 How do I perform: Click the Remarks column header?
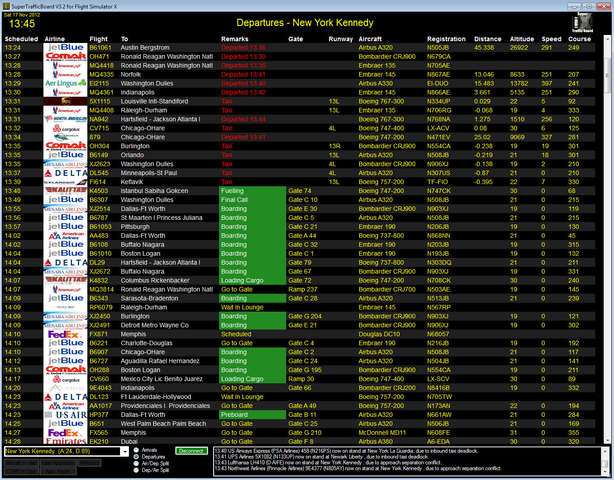coord(235,39)
